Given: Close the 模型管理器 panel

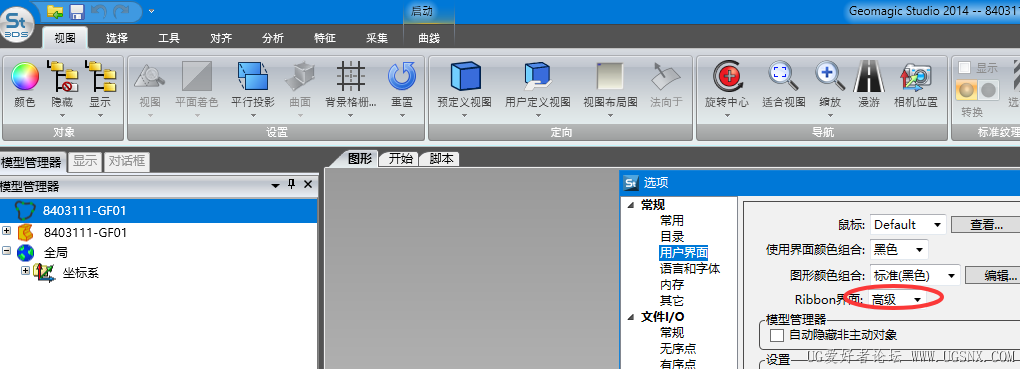Looking at the screenshot, I should click(x=308, y=185).
